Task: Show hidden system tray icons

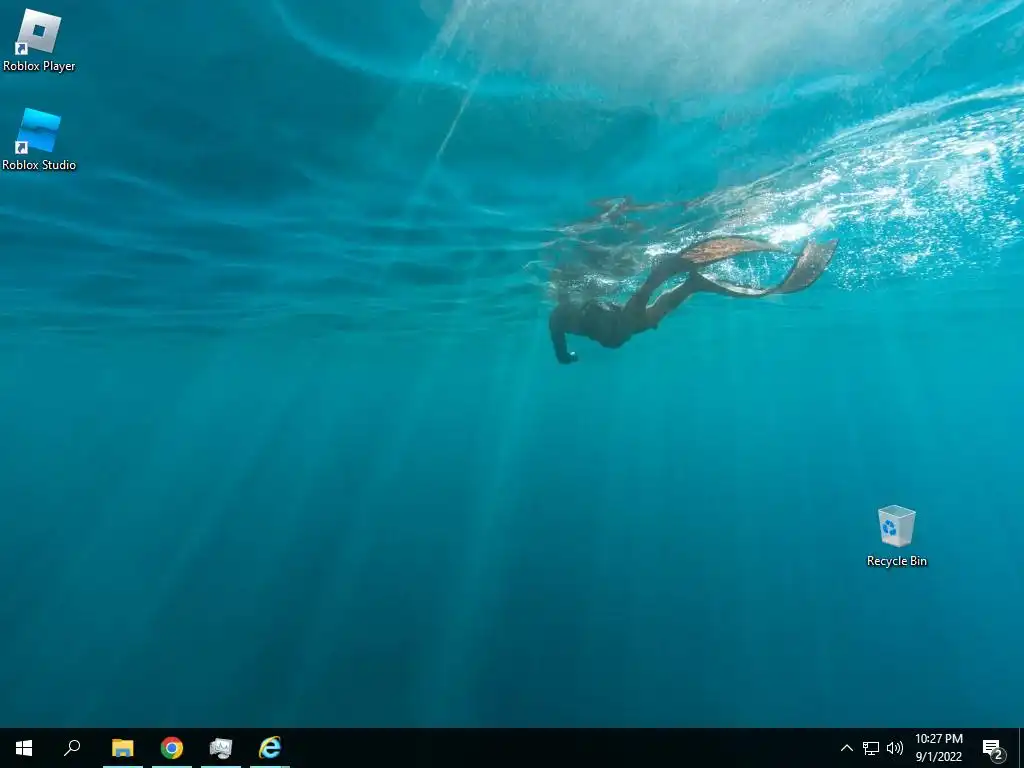Action: coord(846,748)
